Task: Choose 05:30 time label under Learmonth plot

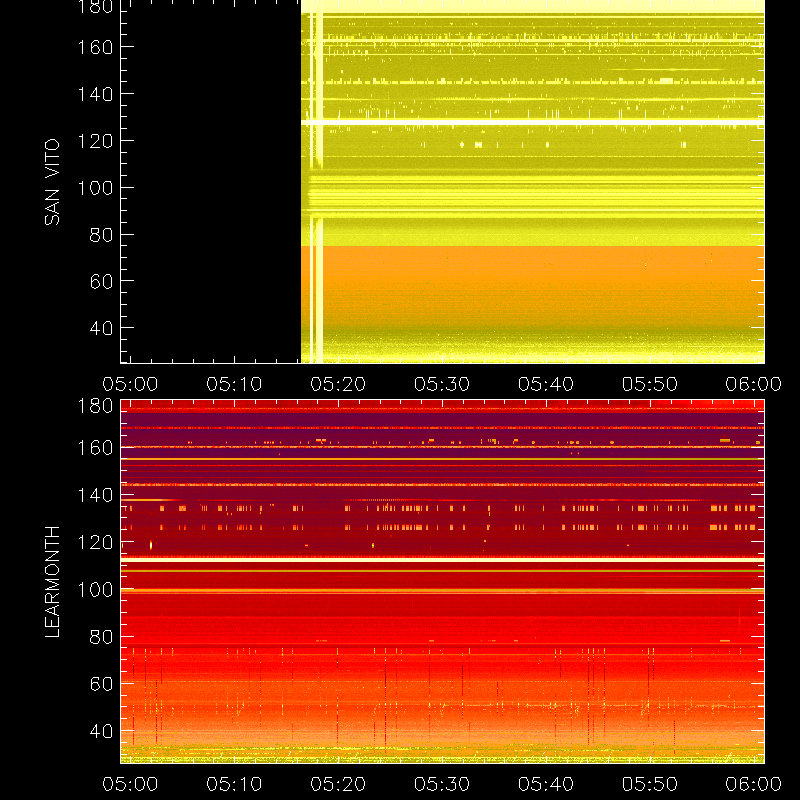Action: click(x=442, y=784)
